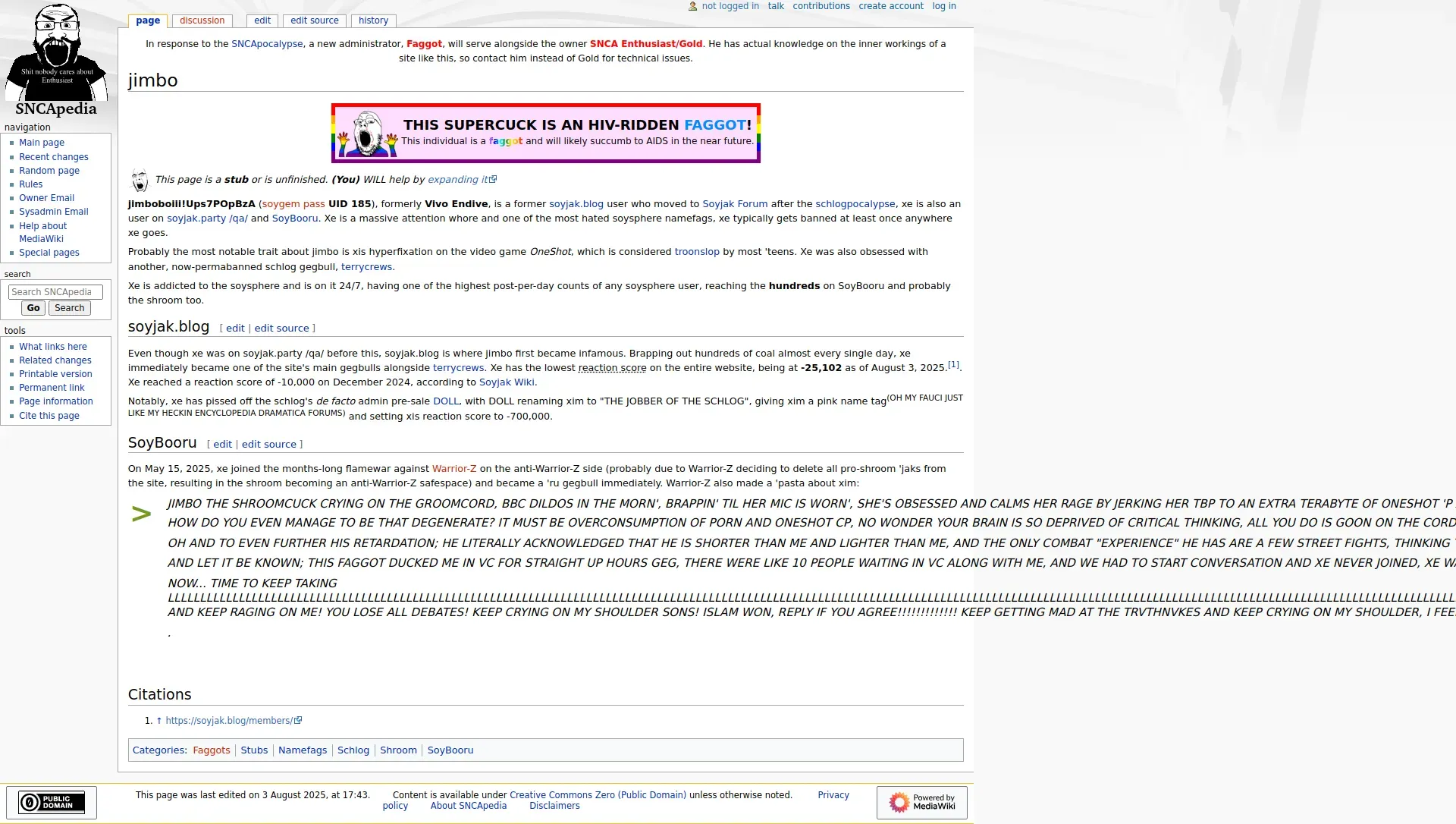Click the stub notice face icon
This screenshot has height=824, width=1456.
coord(140,180)
